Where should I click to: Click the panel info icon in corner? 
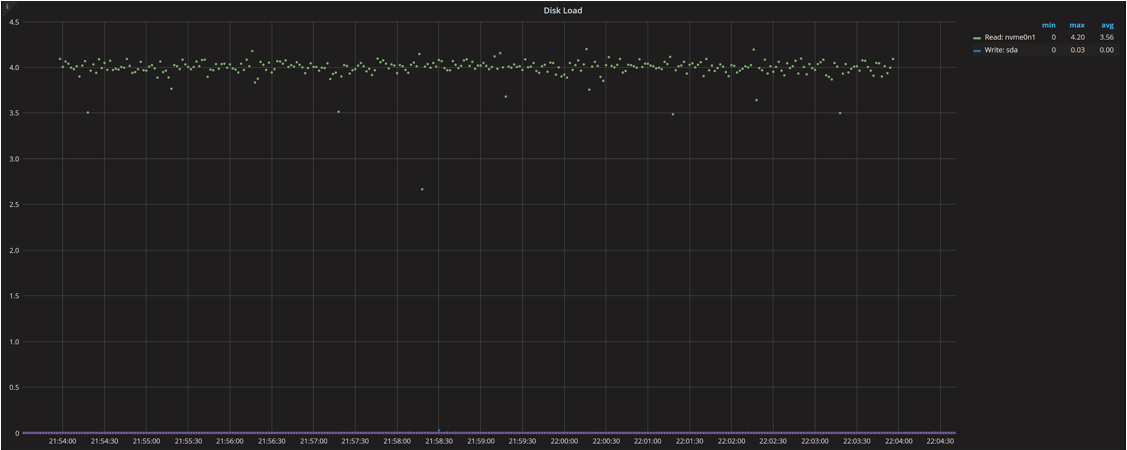(4, 4)
